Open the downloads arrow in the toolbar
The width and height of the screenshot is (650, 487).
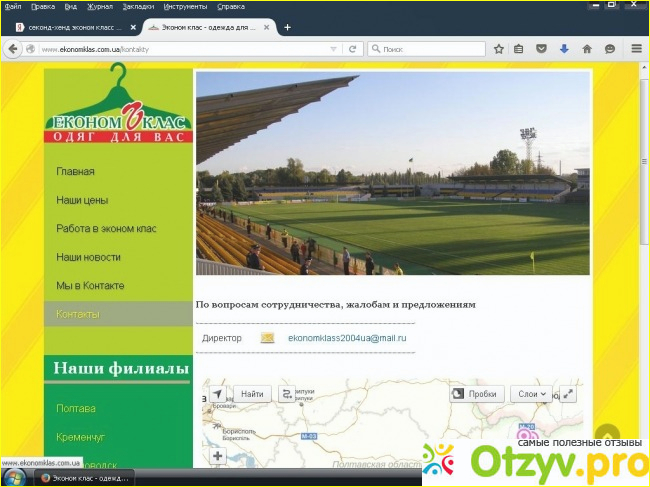(x=563, y=48)
